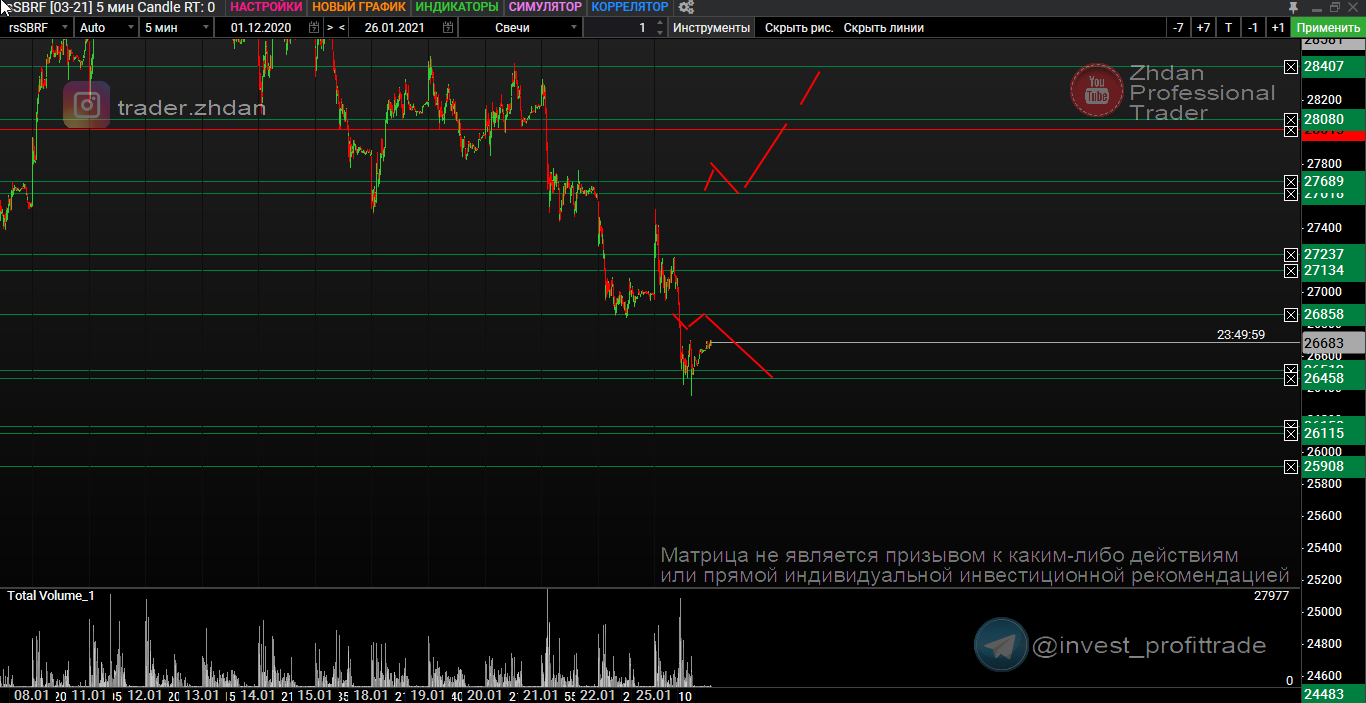Shift date range forward with > button
1366x703 pixels.
pyautogui.click(x=330, y=28)
